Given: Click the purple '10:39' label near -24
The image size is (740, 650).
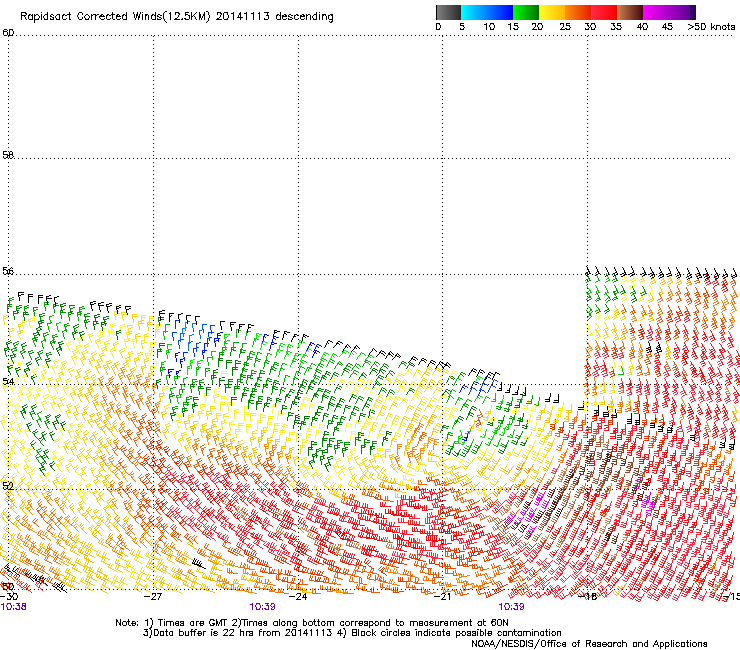Looking at the screenshot, I should (x=262, y=607).
